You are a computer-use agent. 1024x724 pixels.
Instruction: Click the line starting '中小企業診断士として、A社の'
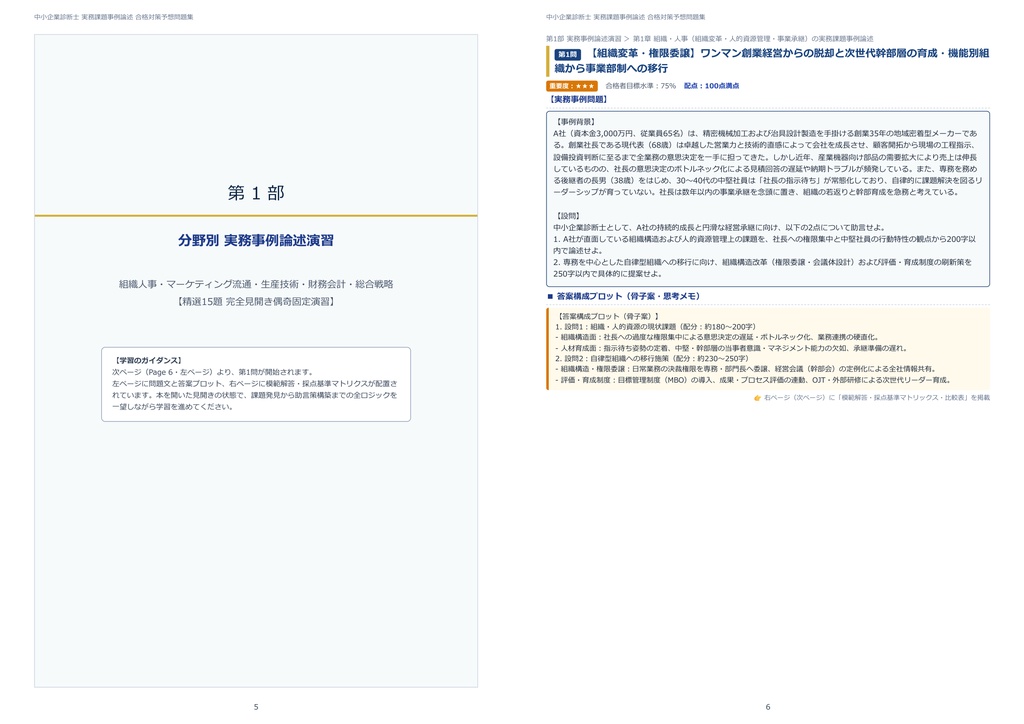[x=719, y=228]
